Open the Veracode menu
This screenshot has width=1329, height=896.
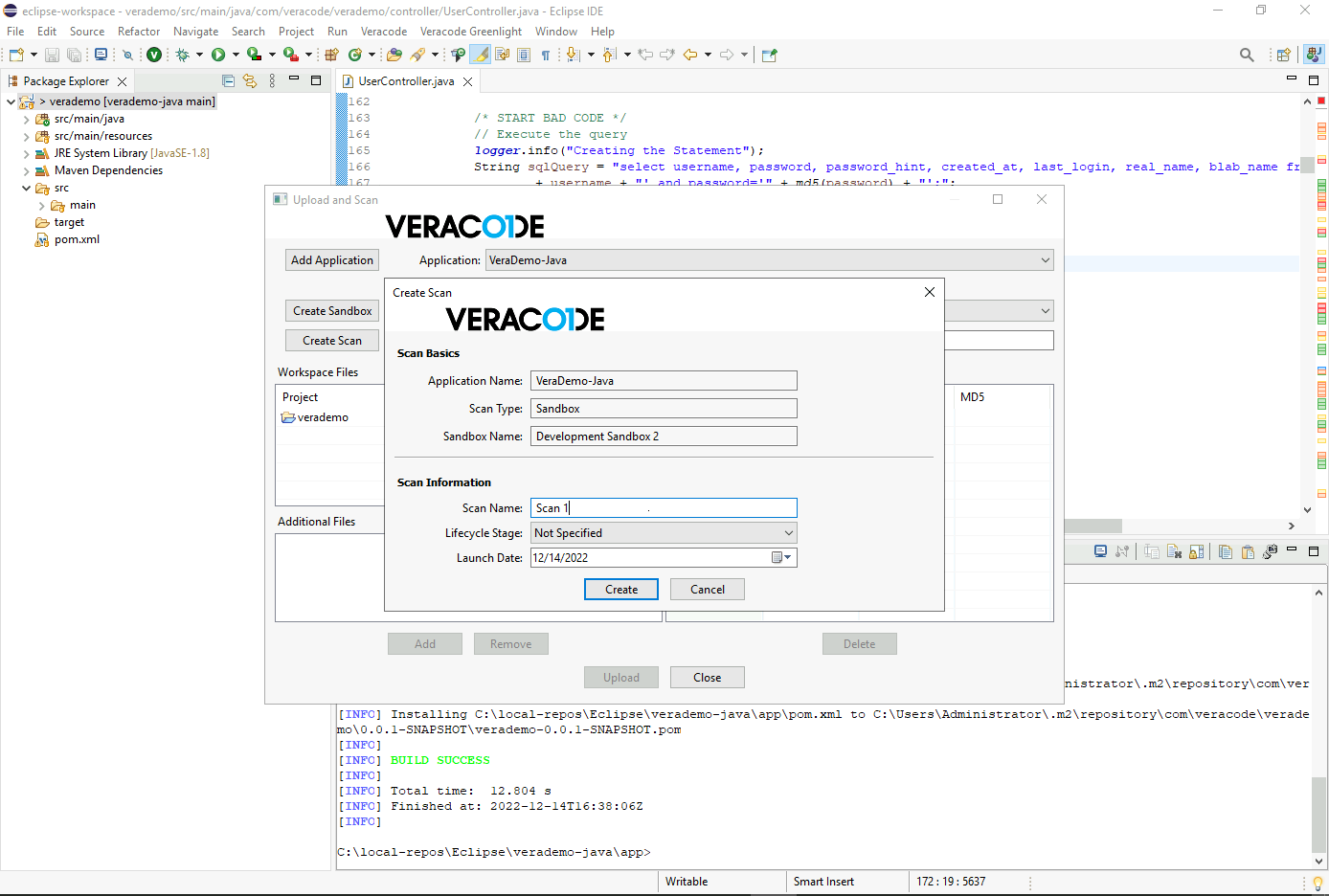coord(384,32)
